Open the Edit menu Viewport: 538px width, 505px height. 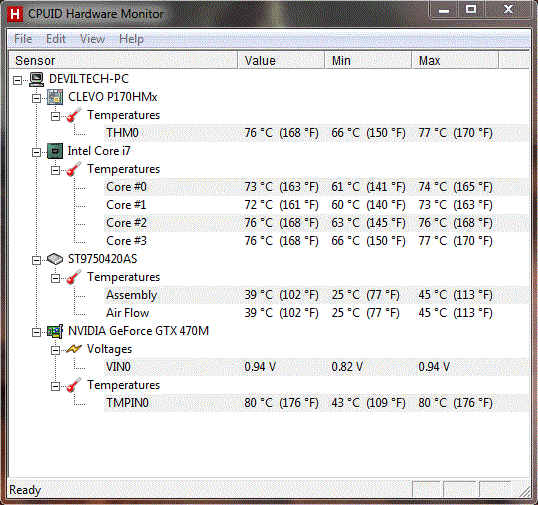click(56, 39)
